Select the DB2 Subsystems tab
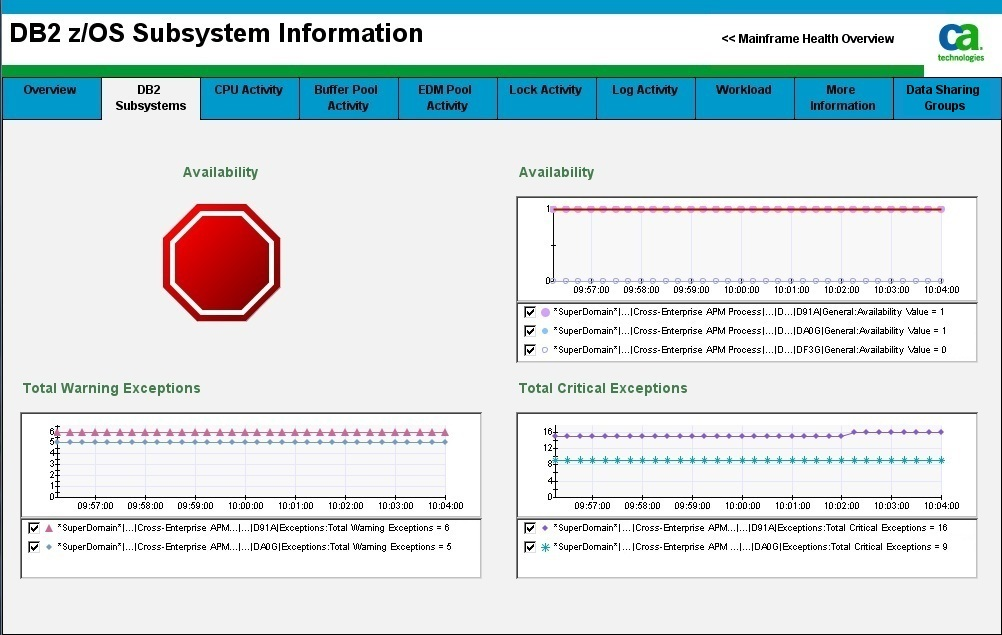The width and height of the screenshot is (1002, 635). click(x=151, y=98)
